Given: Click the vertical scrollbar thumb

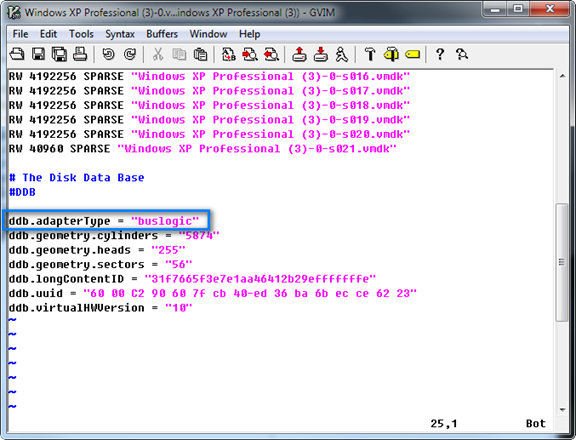Looking at the screenshot, I should tap(562, 262).
